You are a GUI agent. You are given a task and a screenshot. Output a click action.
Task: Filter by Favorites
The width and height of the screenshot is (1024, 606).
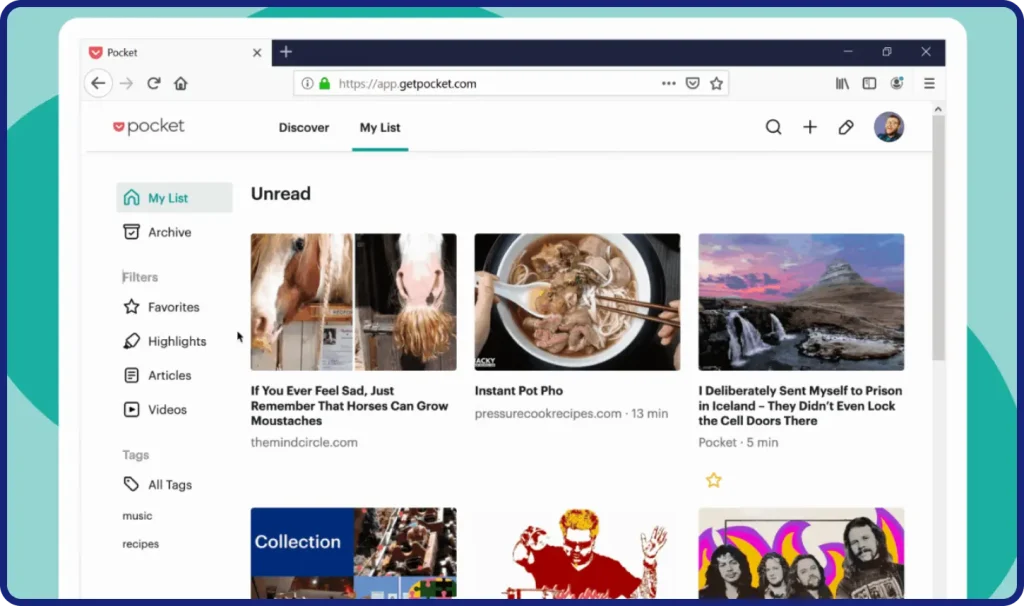pyautogui.click(x=161, y=306)
